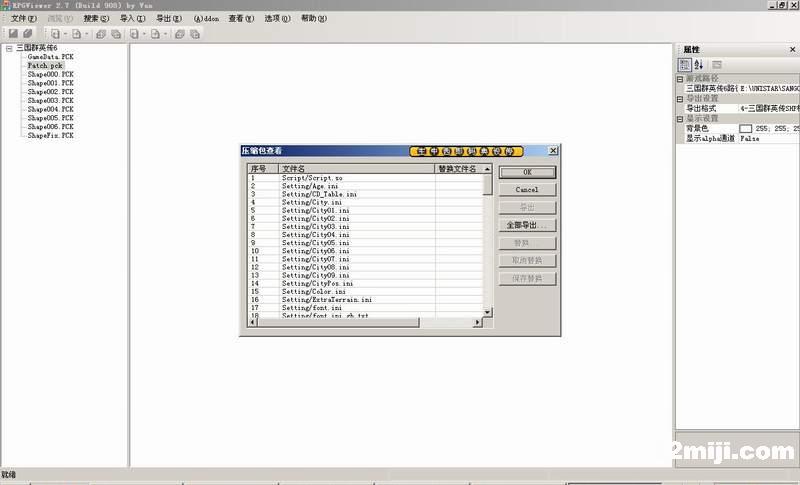Select Shape004.PCK in the tree
Image resolution: width=800 pixels, height=485 pixels.
click(x=51, y=109)
